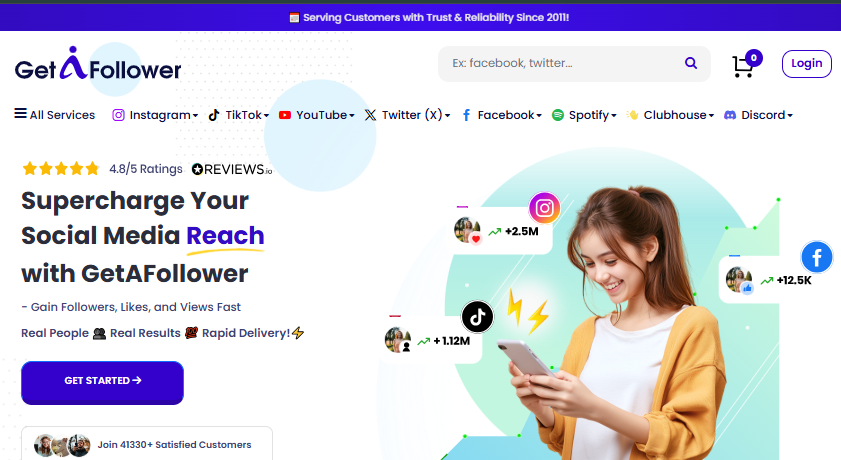Click the GetAFollower logo
The image size is (841, 460).
[98, 65]
